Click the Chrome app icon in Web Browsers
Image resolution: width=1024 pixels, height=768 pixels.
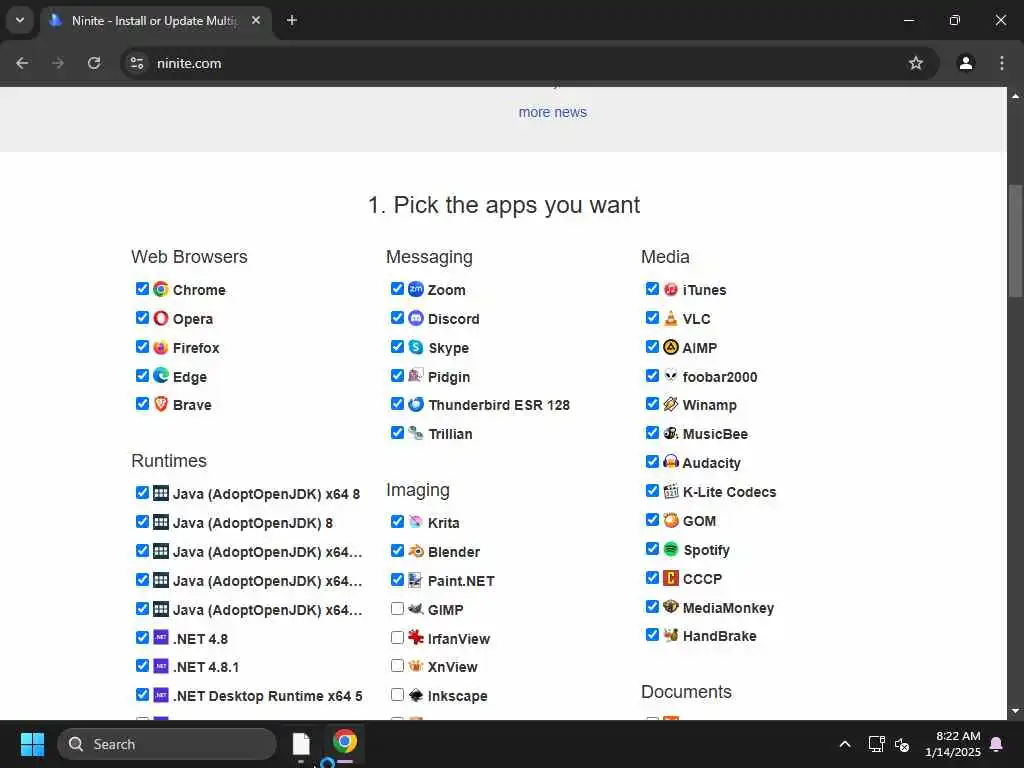coord(161,289)
